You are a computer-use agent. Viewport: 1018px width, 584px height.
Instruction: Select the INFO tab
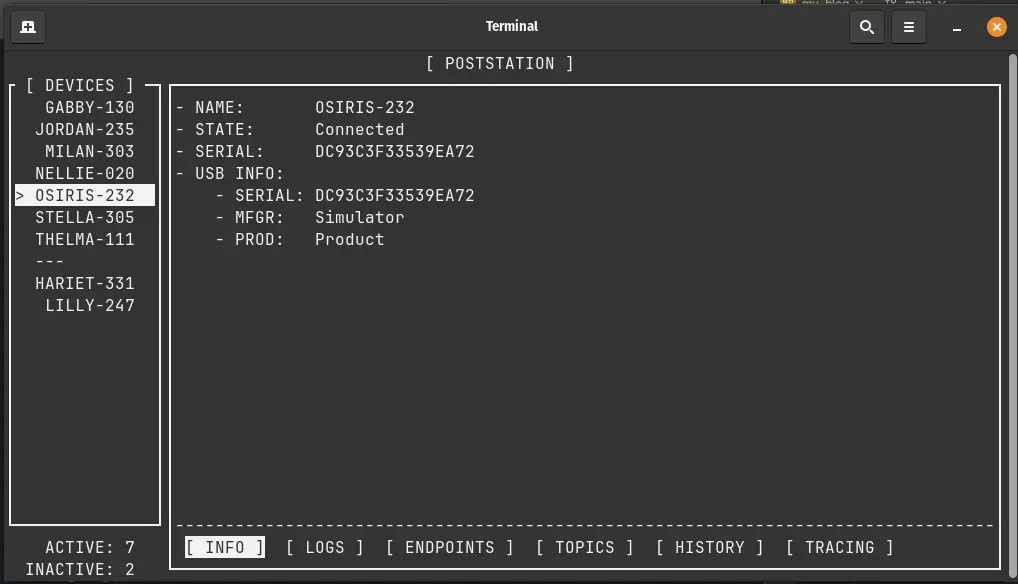[x=223, y=547]
